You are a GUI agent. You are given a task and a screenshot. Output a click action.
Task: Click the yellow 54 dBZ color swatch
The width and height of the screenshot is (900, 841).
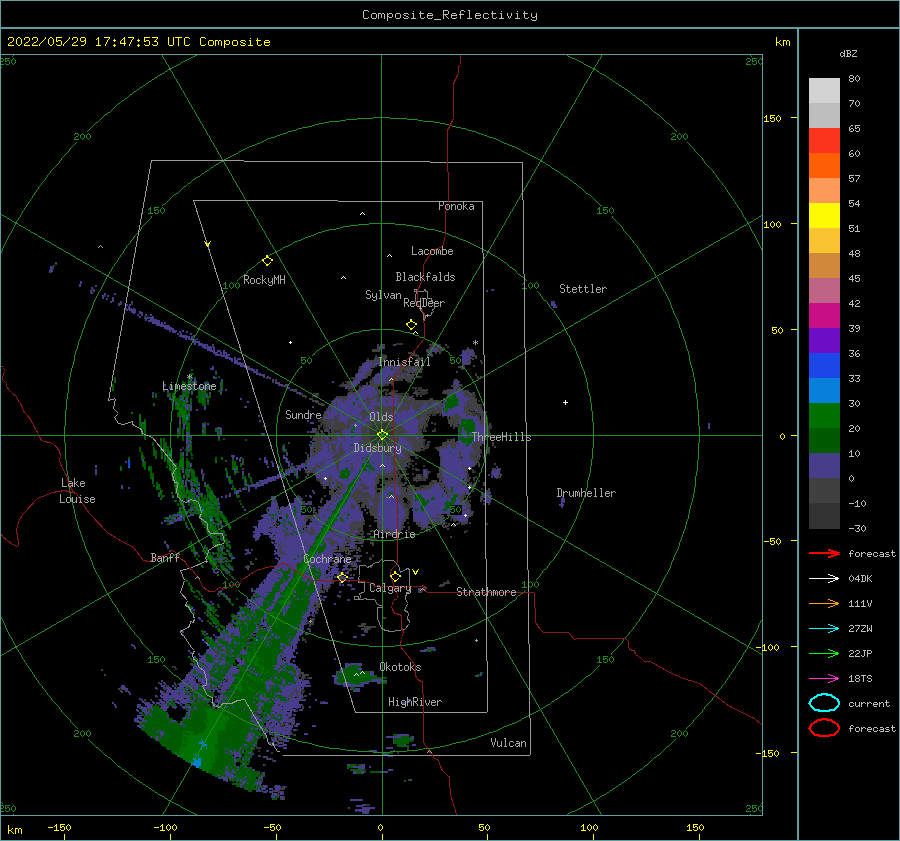pos(824,216)
